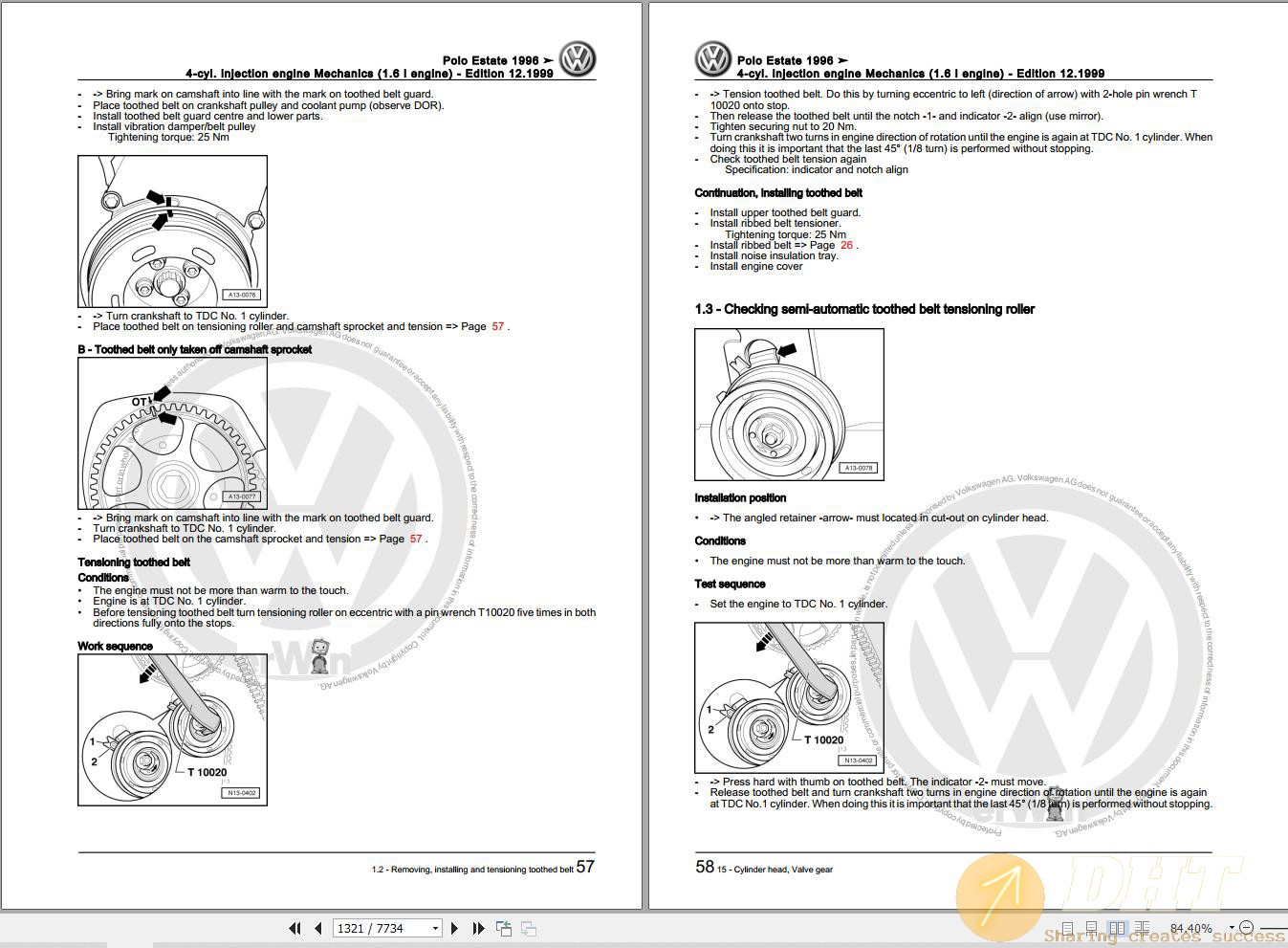The image size is (1288, 948).
Task: Click the 'Tensioning toothed belt' heading
Action: (134, 562)
